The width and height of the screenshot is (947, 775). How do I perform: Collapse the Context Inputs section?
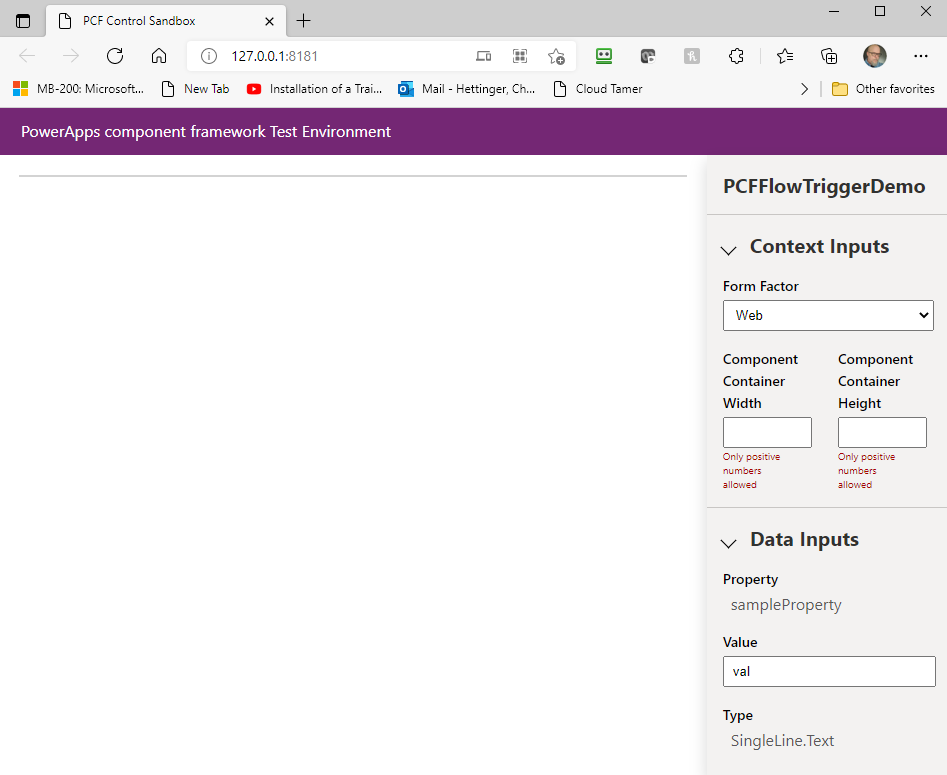730,249
